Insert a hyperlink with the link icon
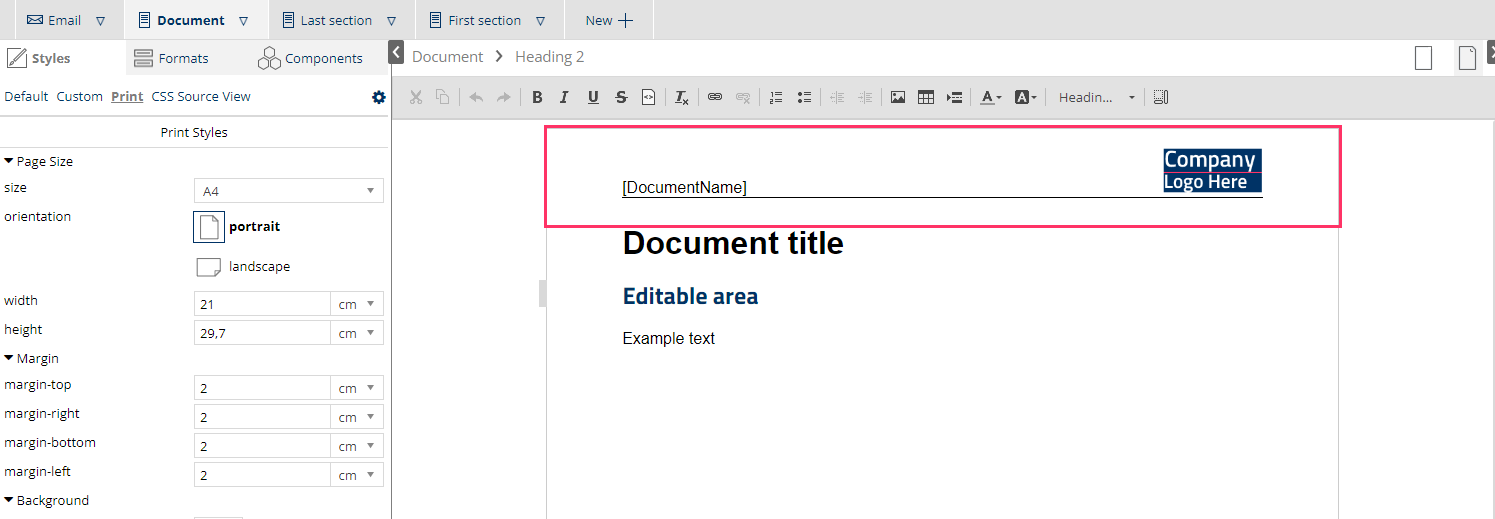Image resolution: width=1495 pixels, height=519 pixels. click(714, 98)
